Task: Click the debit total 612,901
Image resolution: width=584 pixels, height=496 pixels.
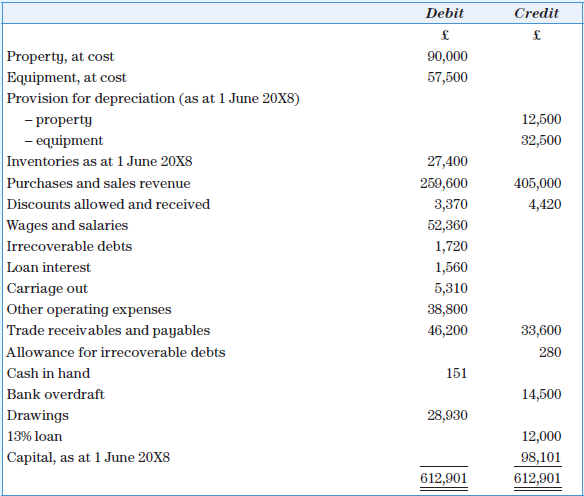Action: 444,478
